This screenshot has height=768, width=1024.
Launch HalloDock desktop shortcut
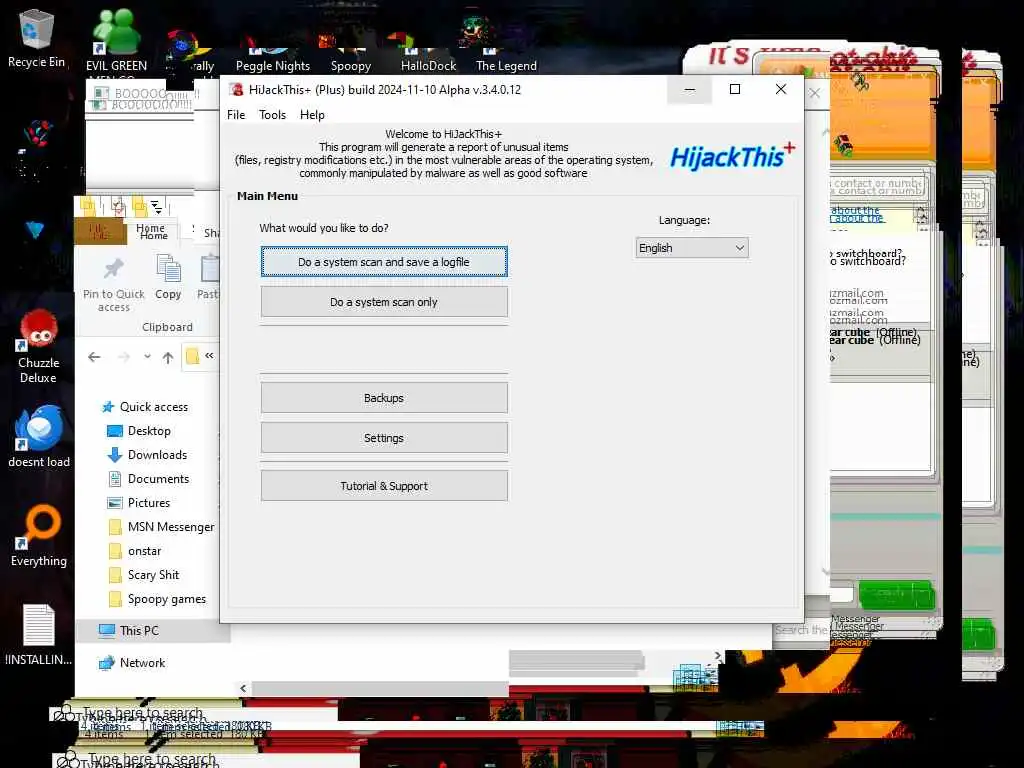tap(428, 57)
